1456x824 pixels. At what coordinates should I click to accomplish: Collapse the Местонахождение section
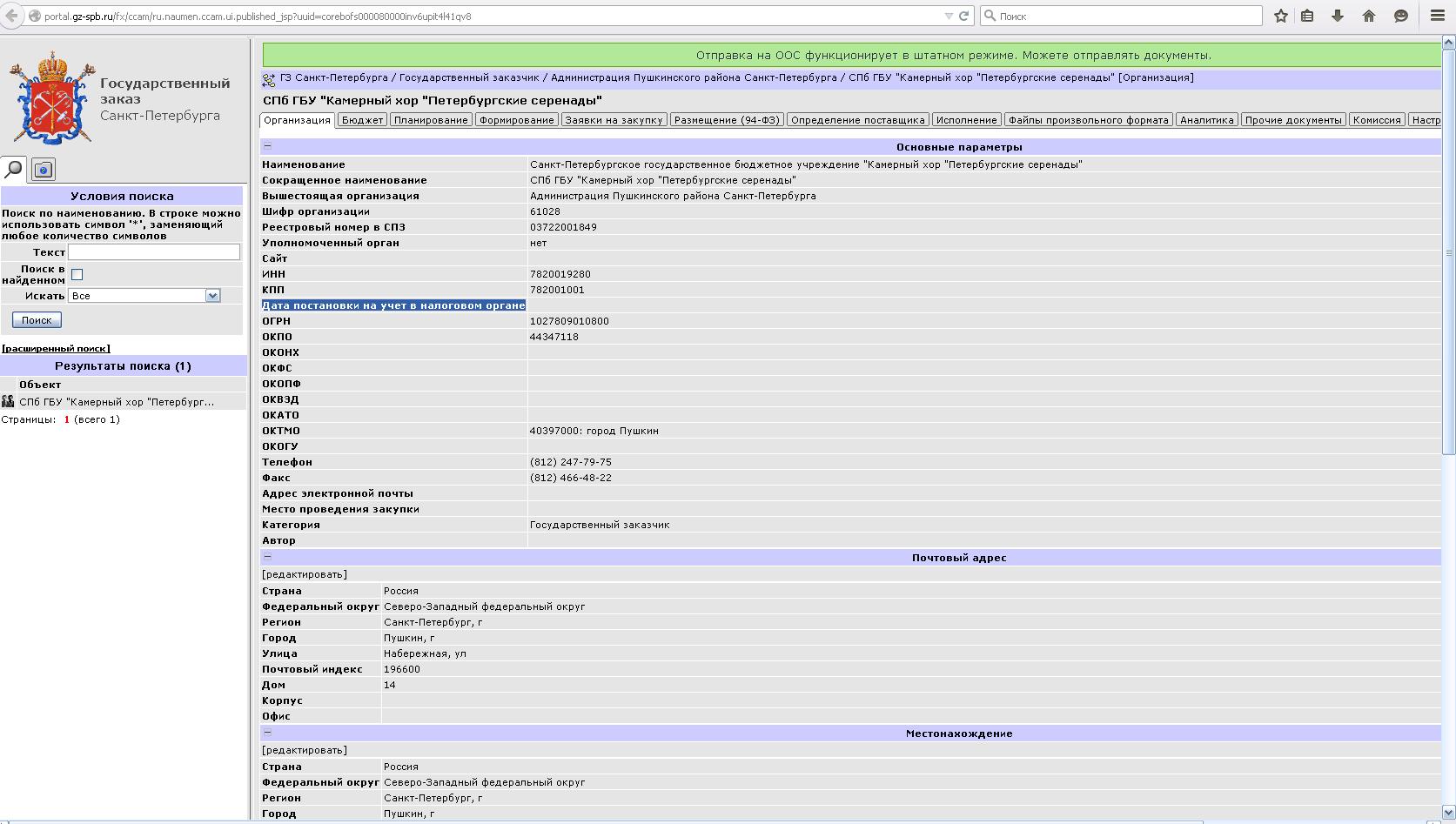point(267,733)
